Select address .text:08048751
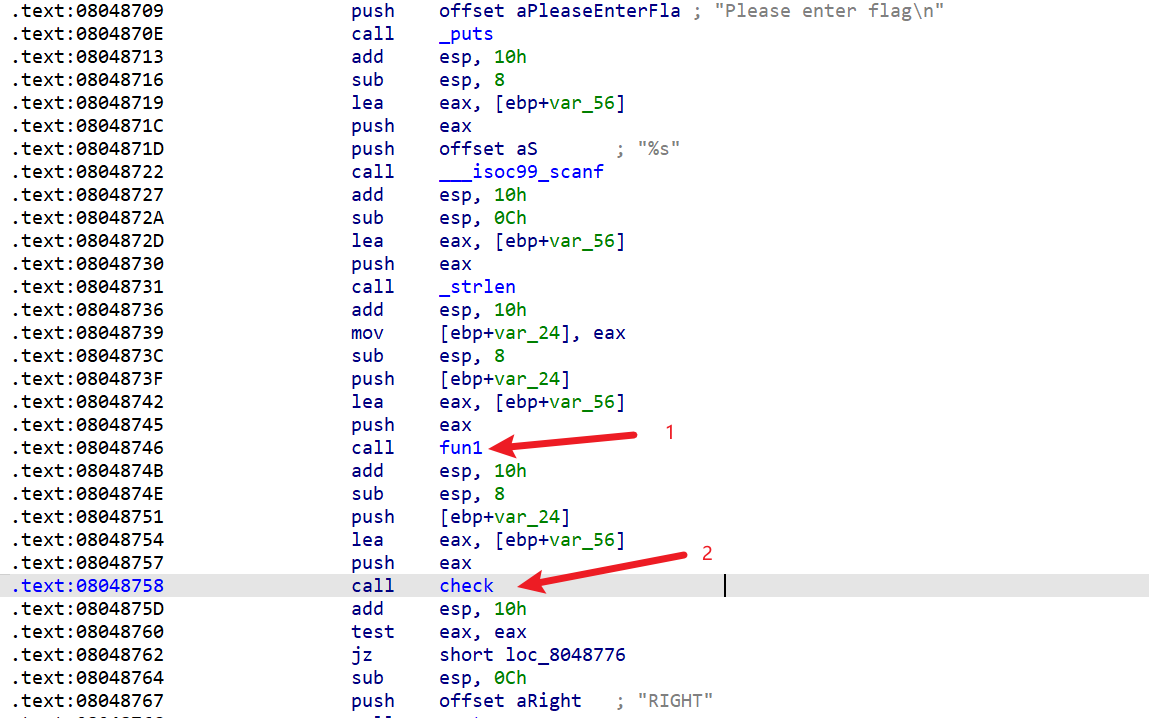The height and width of the screenshot is (718, 1149). pos(87,517)
